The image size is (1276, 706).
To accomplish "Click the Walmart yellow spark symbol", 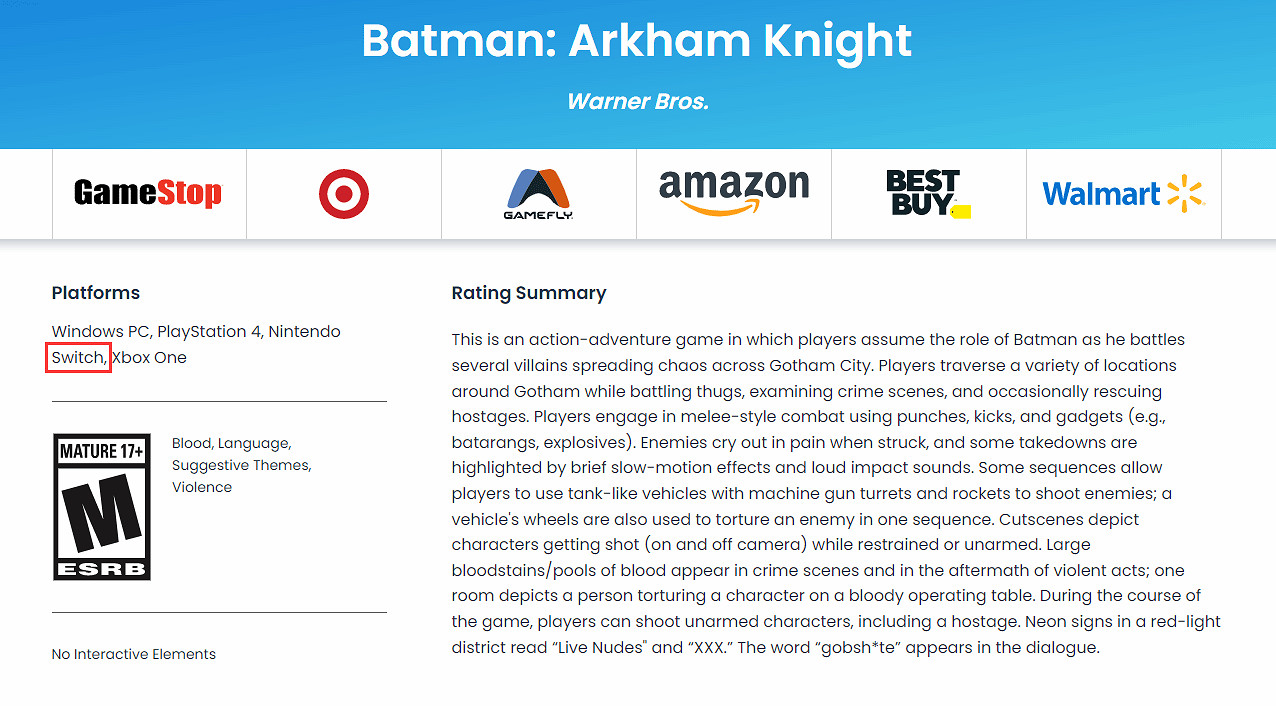I will coord(1184,194).
